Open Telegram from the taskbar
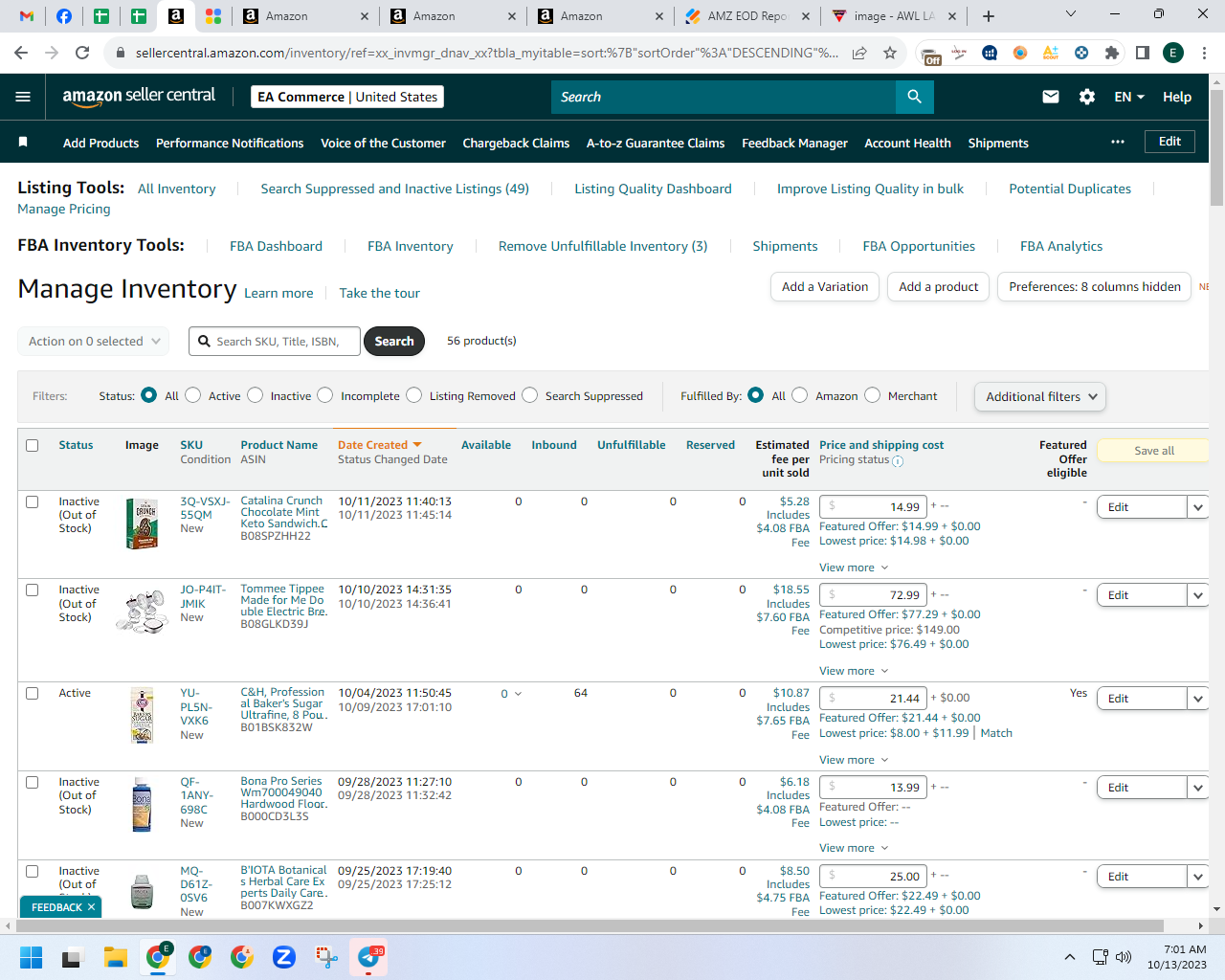 368,957
